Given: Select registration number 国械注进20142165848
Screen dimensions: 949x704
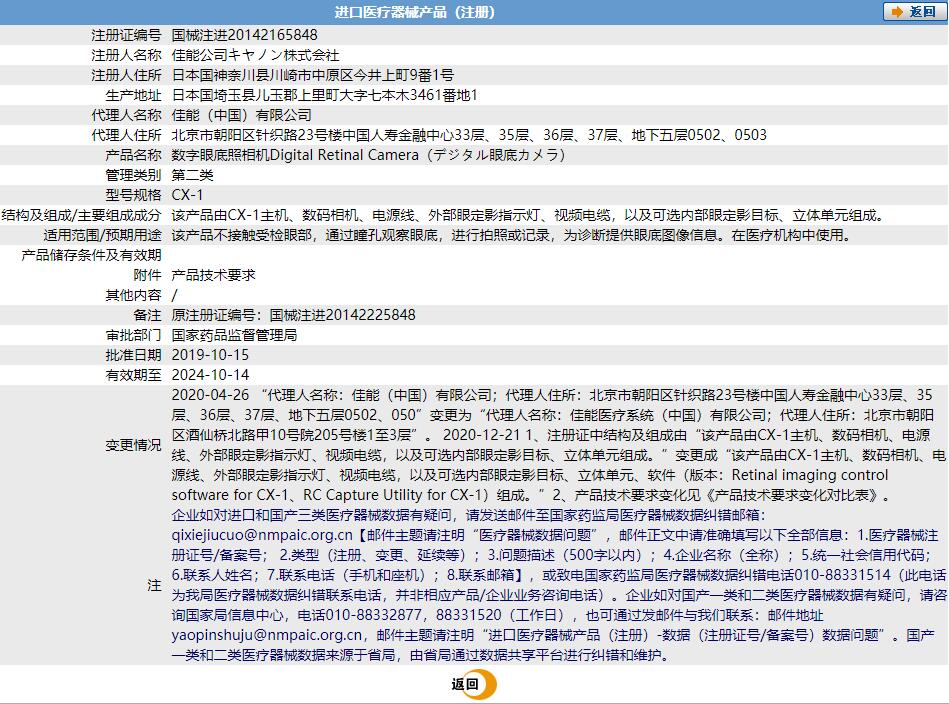Looking at the screenshot, I should tap(245, 35).
